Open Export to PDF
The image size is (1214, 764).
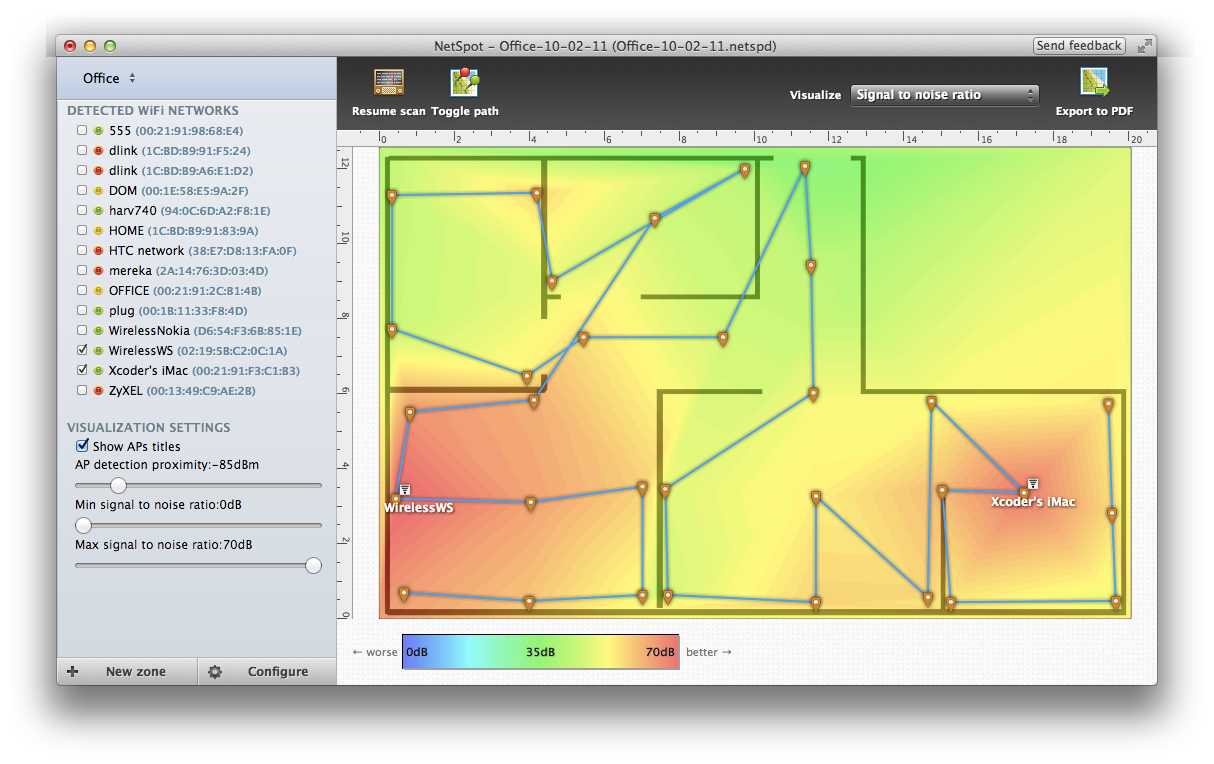[x=1094, y=82]
